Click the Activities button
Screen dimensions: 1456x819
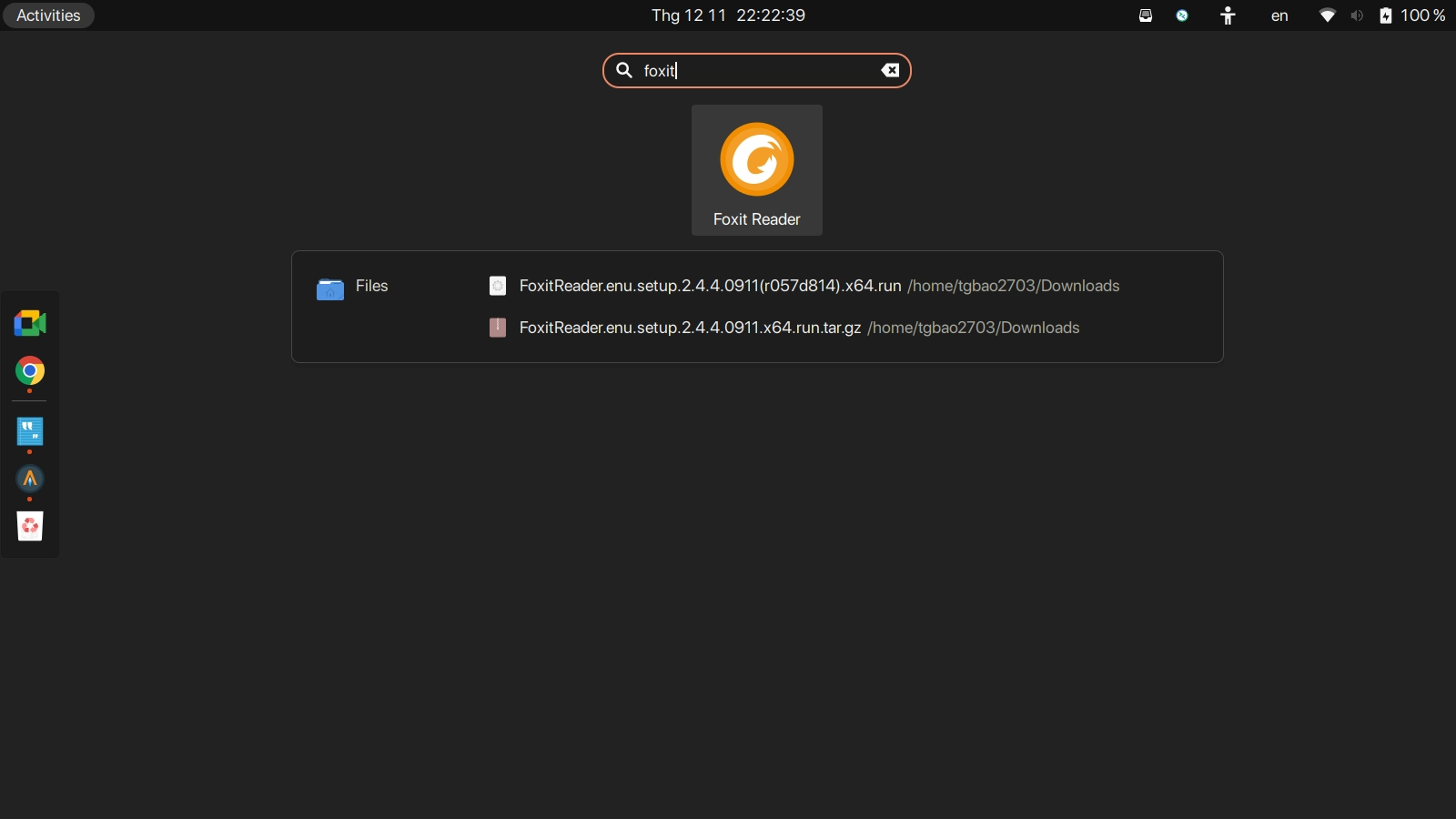tap(48, 15)
